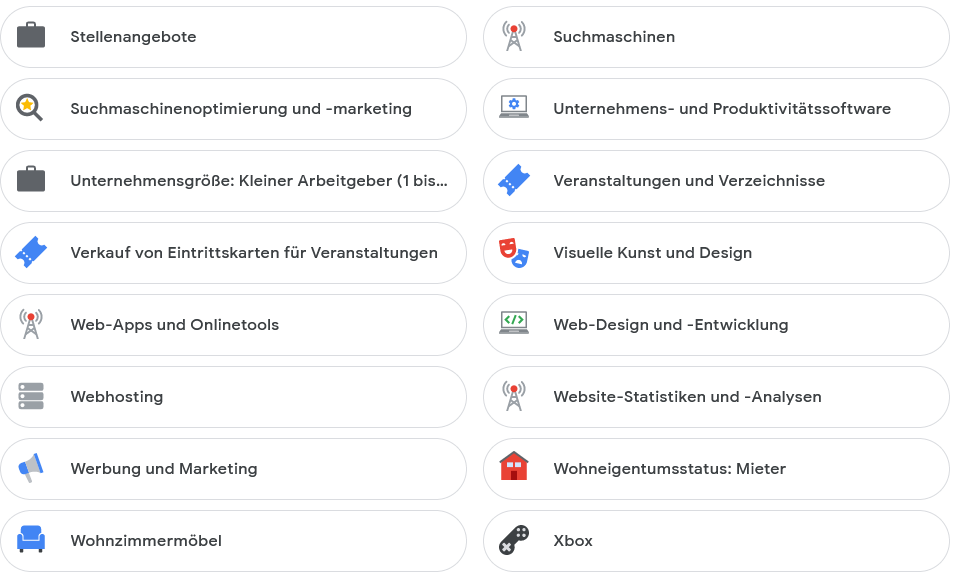Open Werbung und Marketing label
Viewport: 953px width, 577px height.
click(x=163, y=469)
